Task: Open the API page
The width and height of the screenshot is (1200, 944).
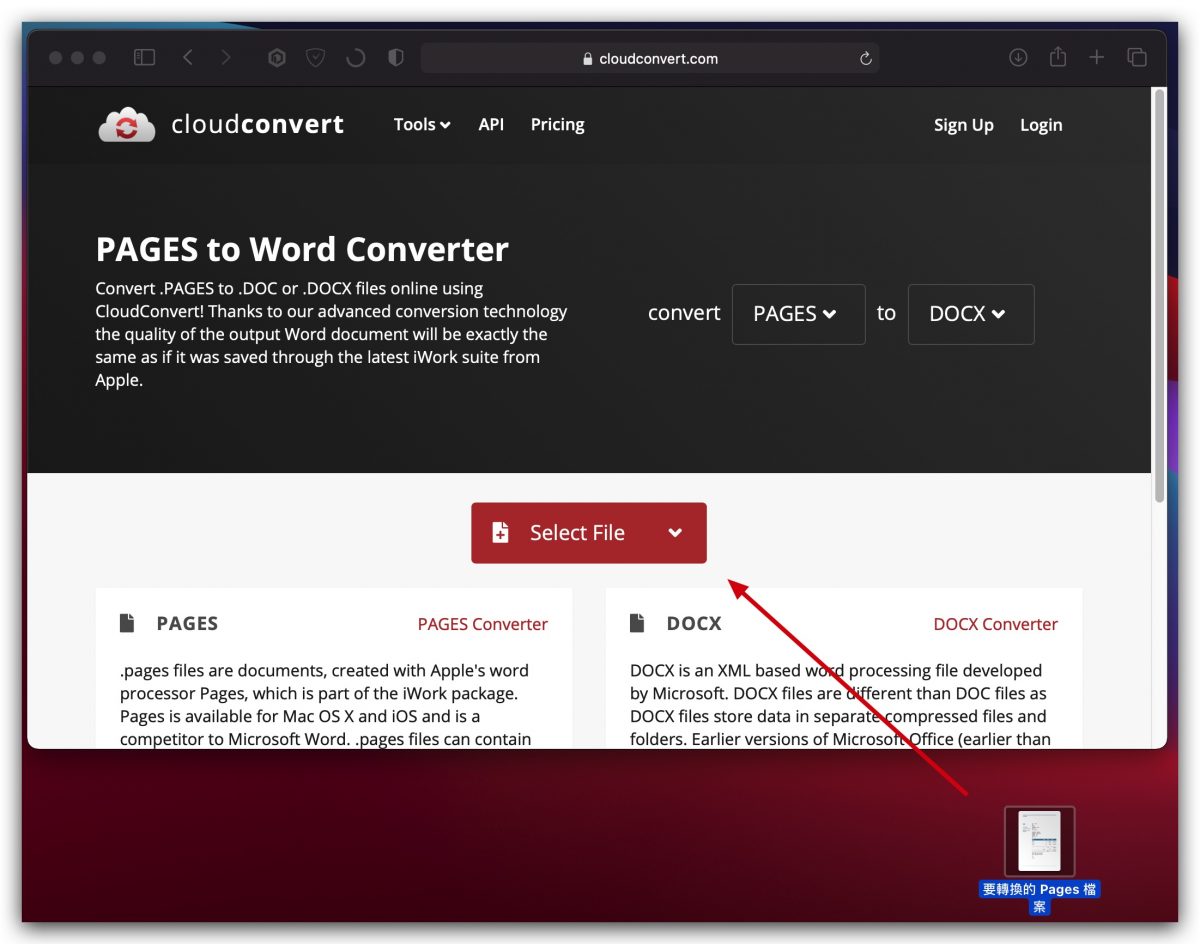Action: point(491,125)
